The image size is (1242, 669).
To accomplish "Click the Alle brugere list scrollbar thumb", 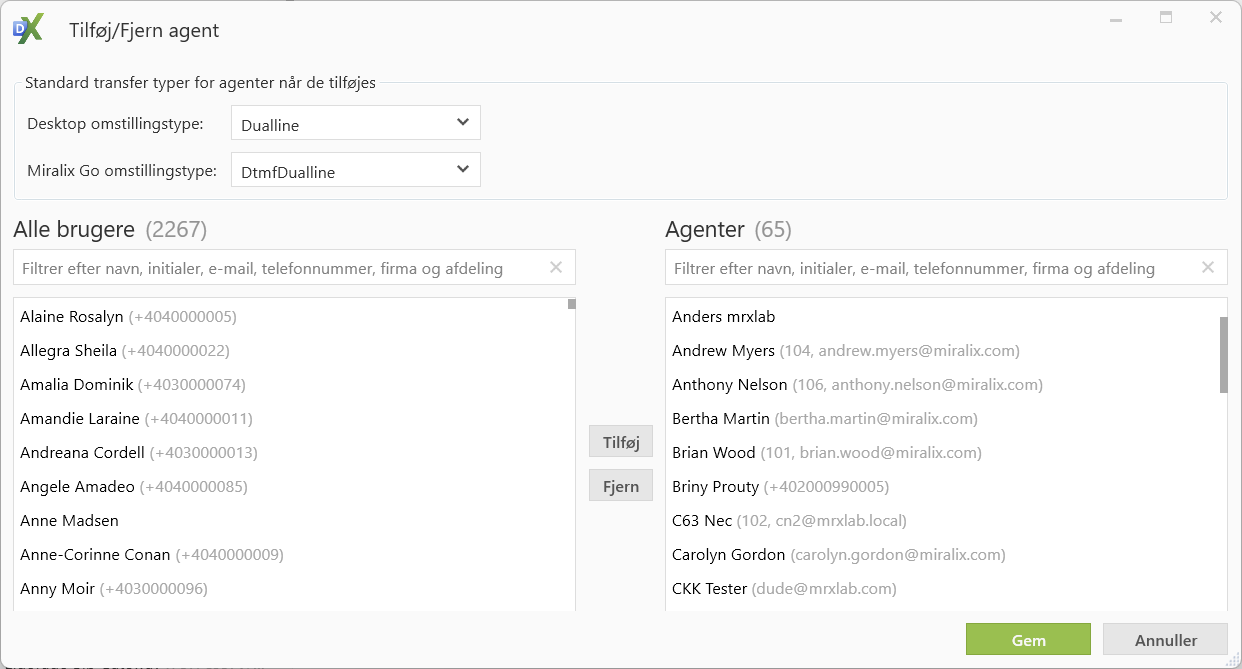I will click(x=571, y=304).
